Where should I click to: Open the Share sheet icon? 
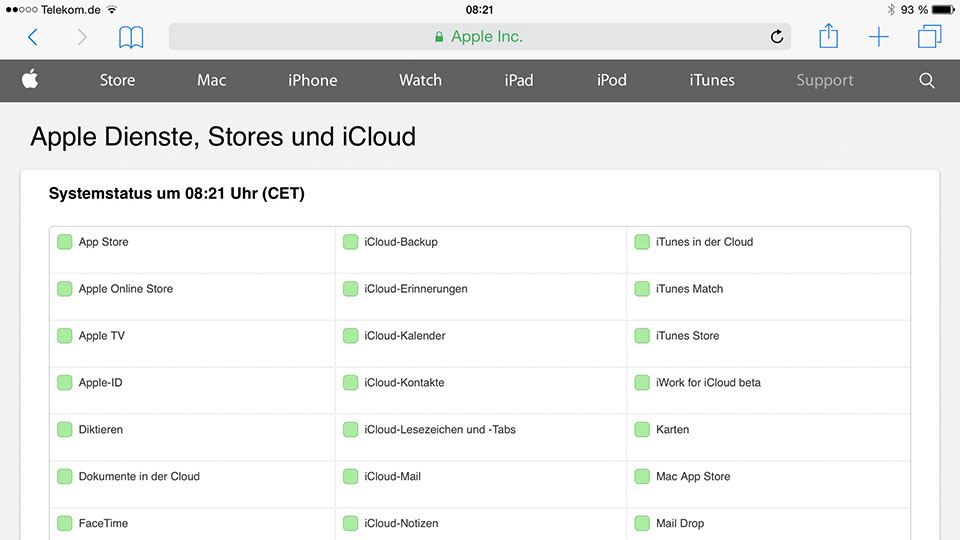coord(828,37)
